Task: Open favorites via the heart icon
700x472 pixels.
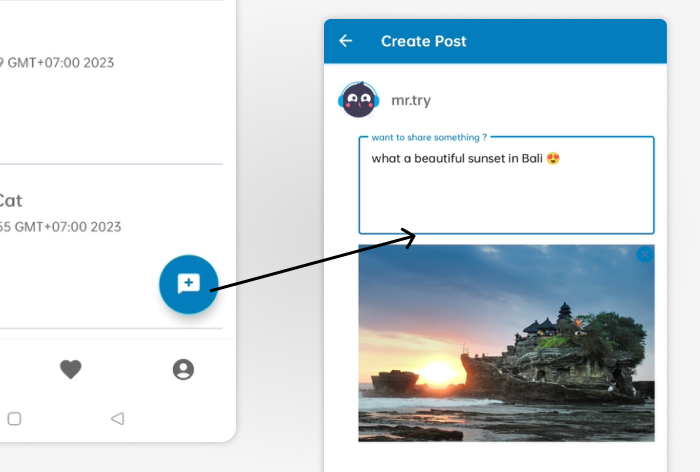Action: coord(70,369)
